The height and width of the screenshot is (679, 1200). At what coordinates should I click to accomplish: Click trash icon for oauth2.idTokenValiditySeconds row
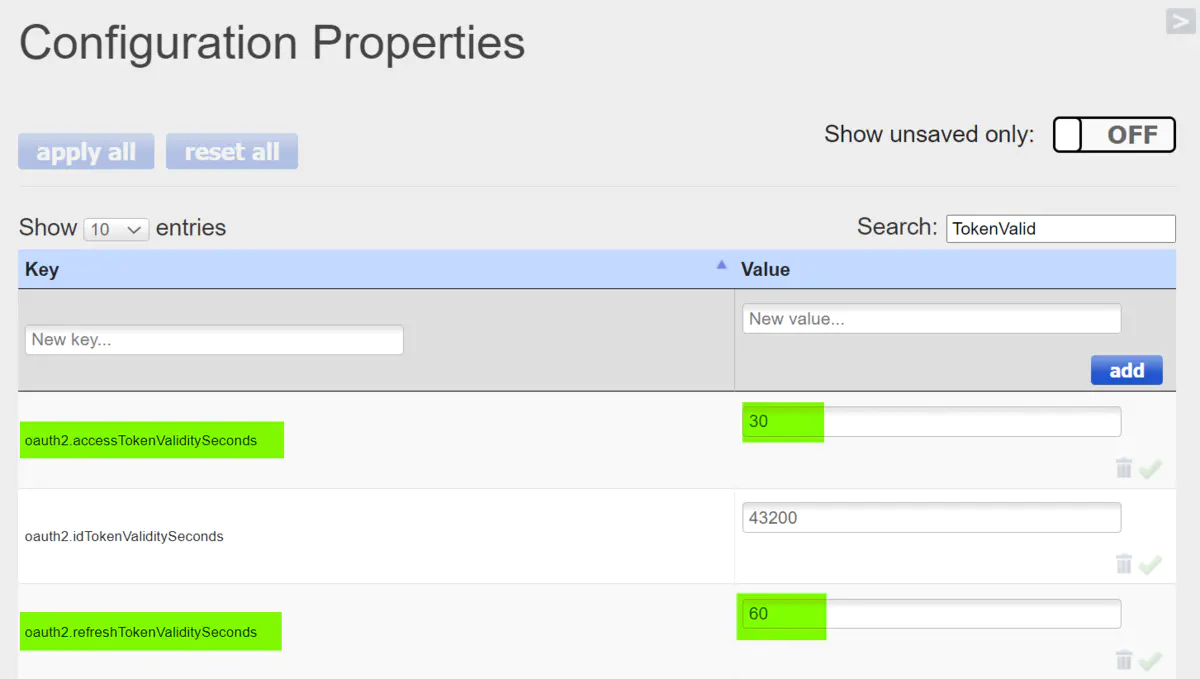pyautogui.click(x=1124, y=564)
